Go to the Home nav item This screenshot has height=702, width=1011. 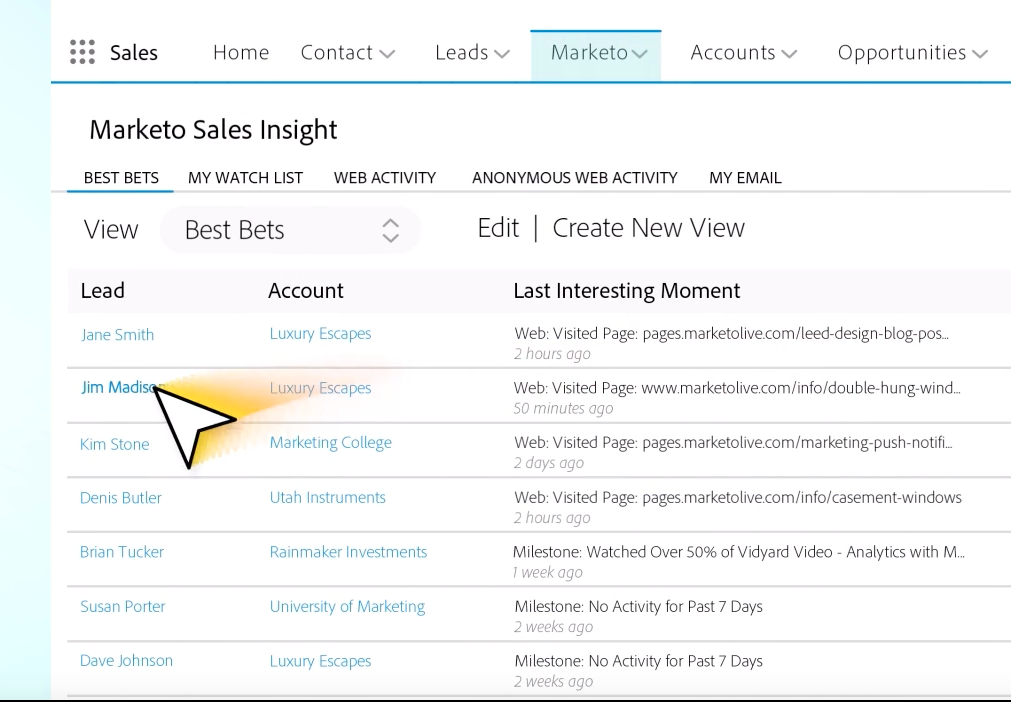[240, 52]
